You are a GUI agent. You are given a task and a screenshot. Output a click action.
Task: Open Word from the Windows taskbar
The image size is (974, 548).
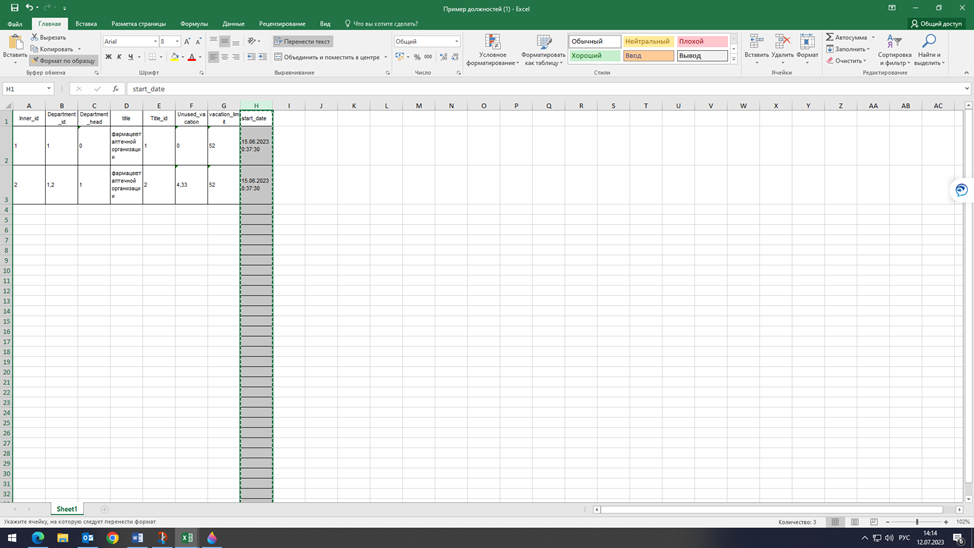[137, 538]
